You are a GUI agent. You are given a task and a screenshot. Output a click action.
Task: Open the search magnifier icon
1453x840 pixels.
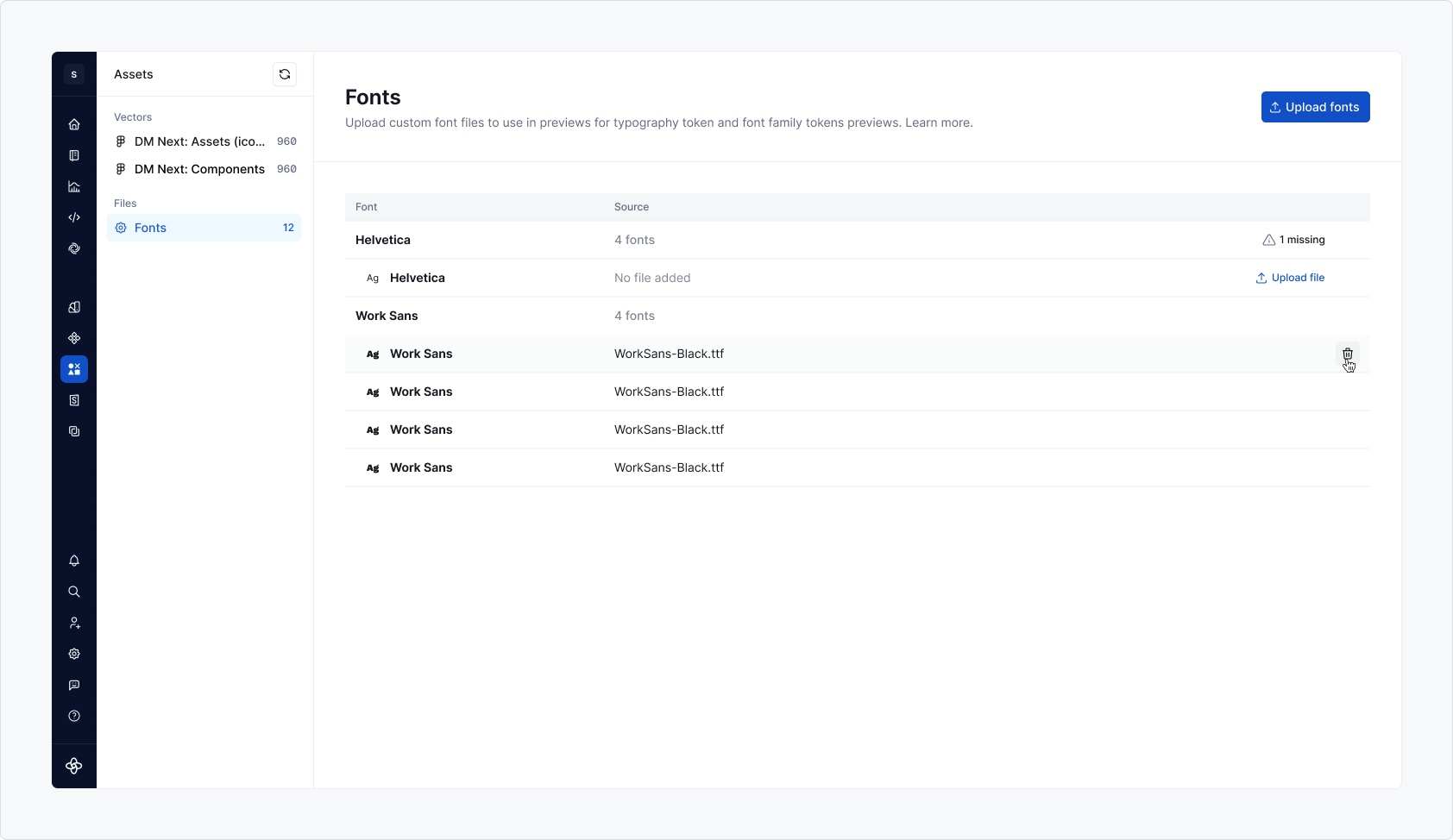tap(74, 592)
